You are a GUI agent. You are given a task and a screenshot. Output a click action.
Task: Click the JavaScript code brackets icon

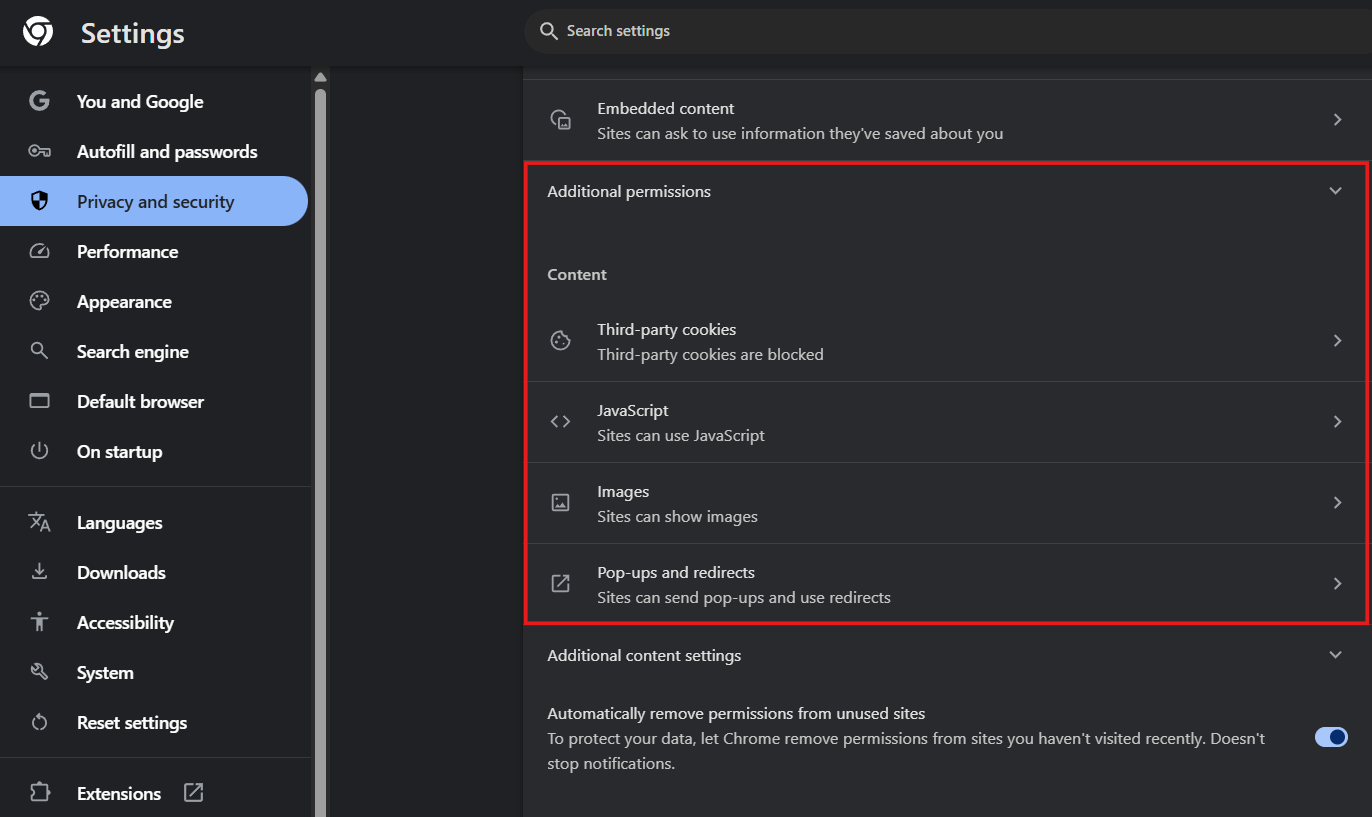[560, 421]
